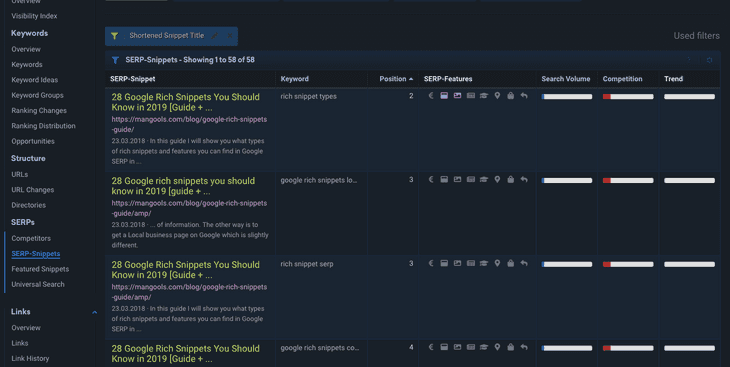This screenshot has width=730, height=367.
Task: Click keyword 'rich snippet serp'
Action: pos(307,264)
